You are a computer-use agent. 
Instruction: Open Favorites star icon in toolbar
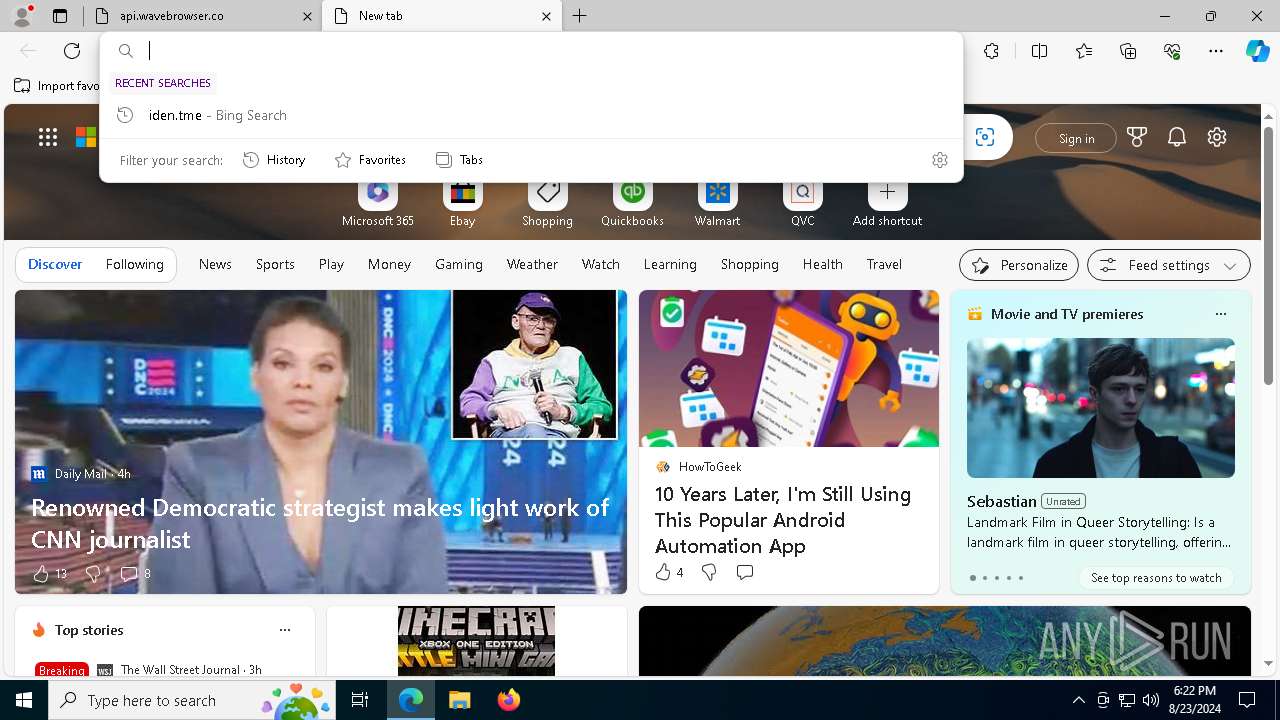click(1084, 51)
